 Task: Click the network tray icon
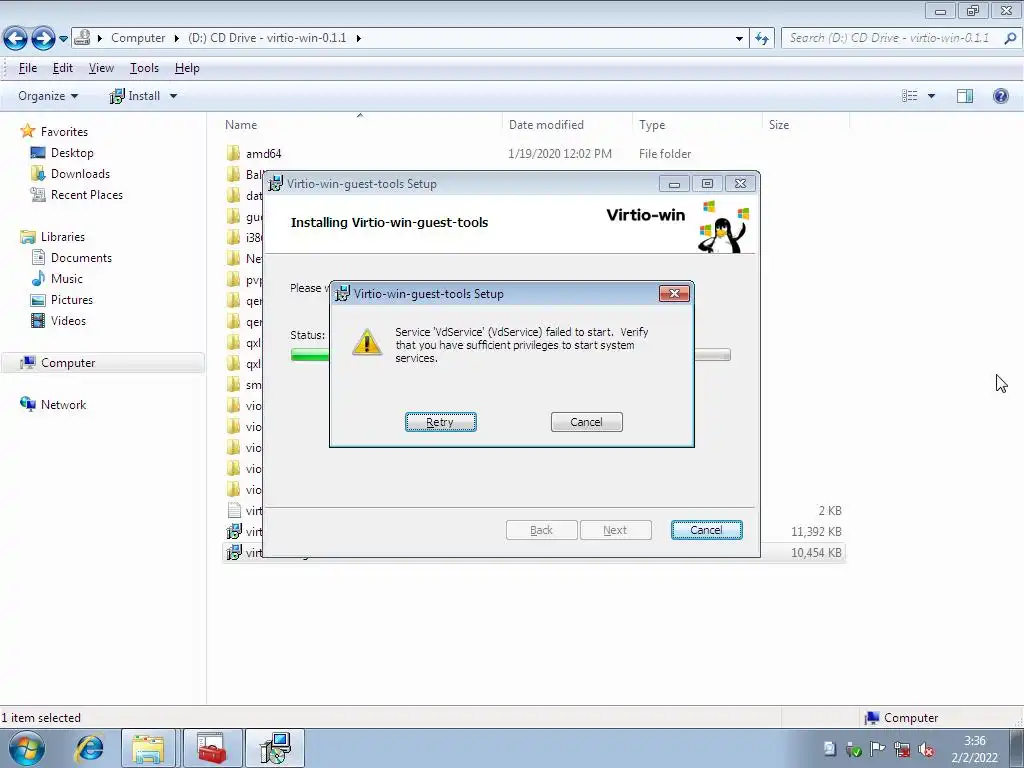click(901, 749)
